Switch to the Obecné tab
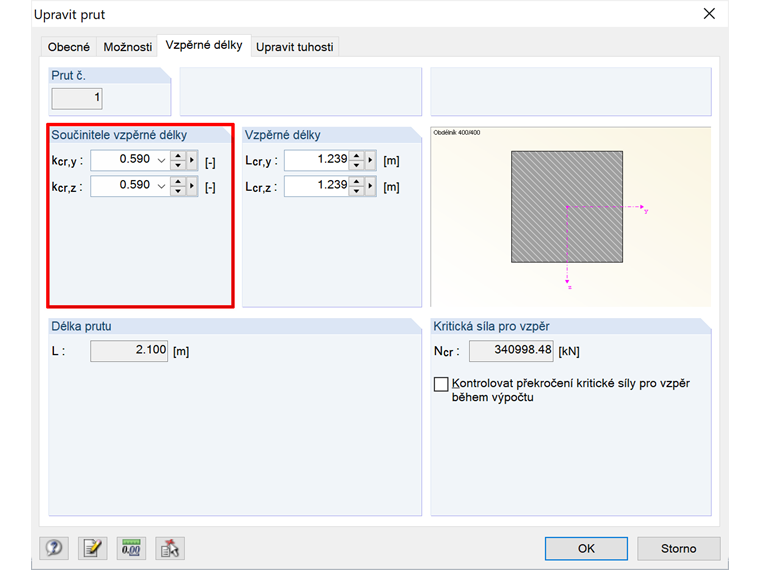Image resolution: width=760 pixels, height=570 pixels. (69, 47)
